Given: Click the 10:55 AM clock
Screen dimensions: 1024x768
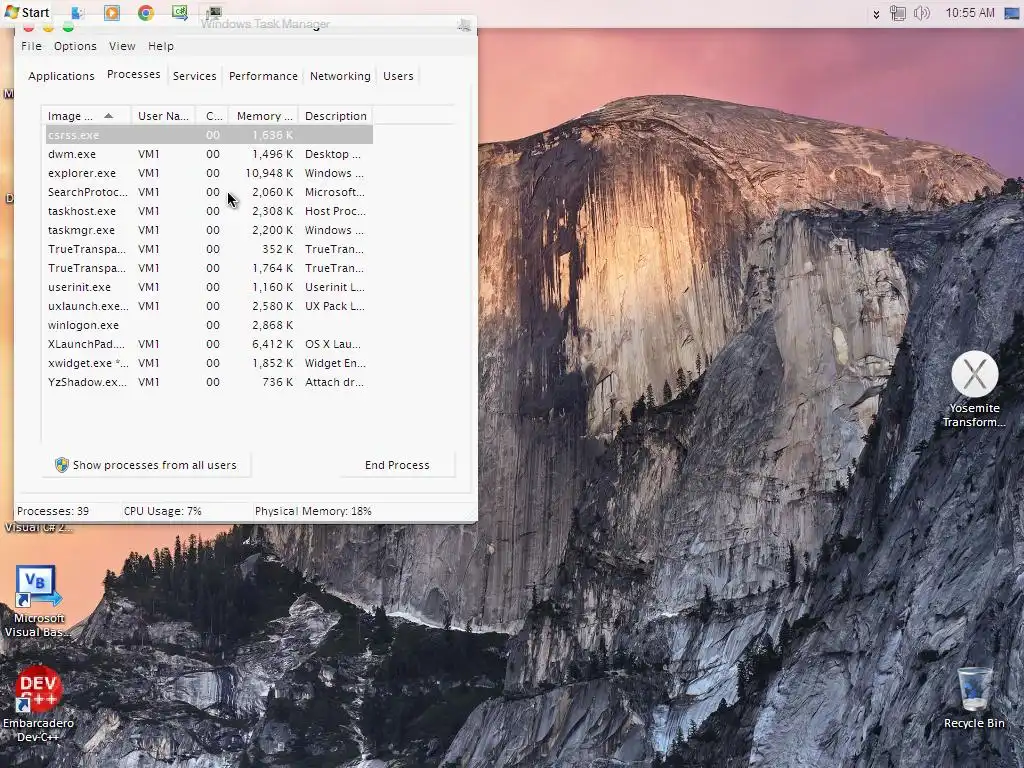Looking at the screenshot, I should (970, 13).
